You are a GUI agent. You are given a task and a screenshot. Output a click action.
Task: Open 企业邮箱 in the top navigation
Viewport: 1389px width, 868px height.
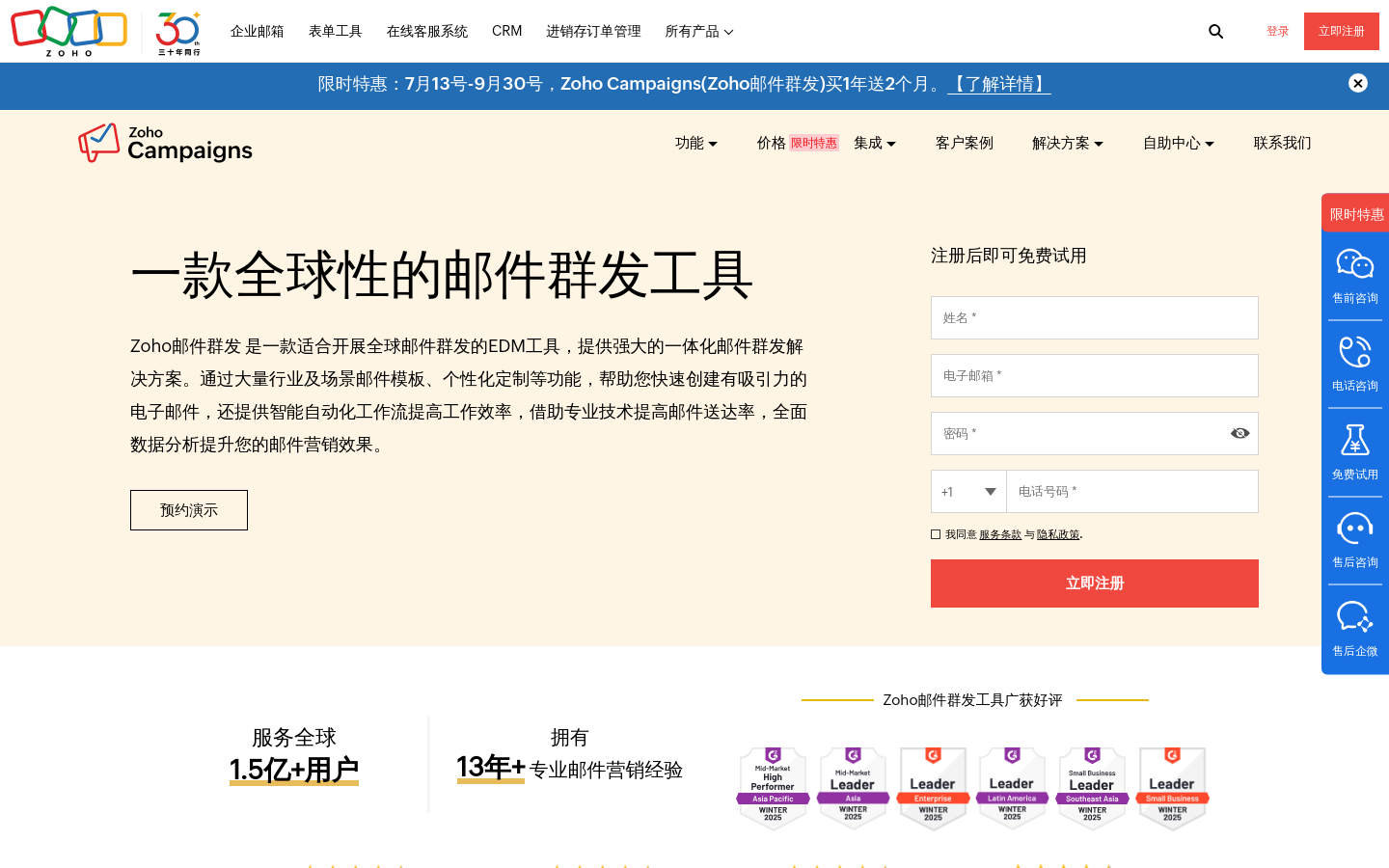[x=258, y=32]
